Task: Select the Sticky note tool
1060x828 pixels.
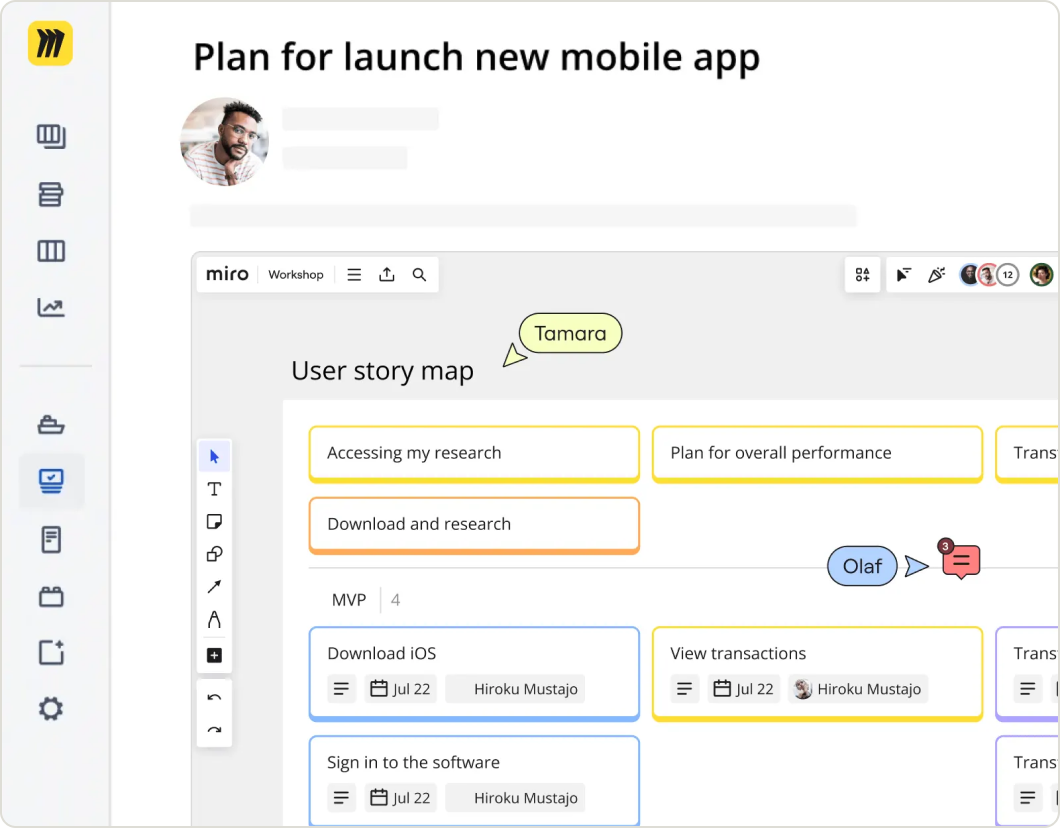Action: coord(214,521)
